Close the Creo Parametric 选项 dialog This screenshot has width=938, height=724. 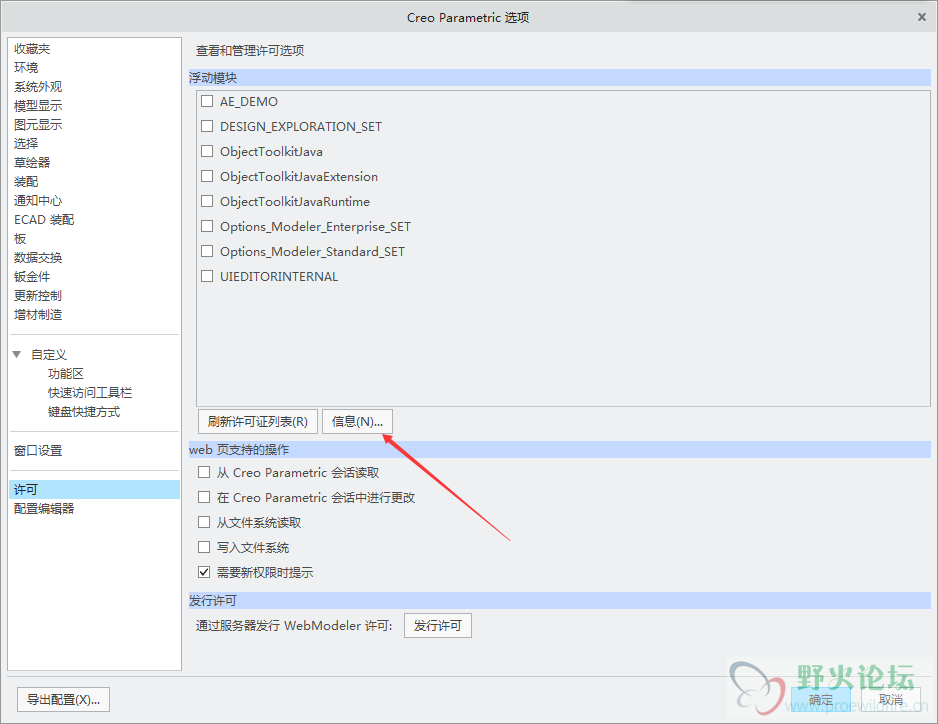coord(922,17)
